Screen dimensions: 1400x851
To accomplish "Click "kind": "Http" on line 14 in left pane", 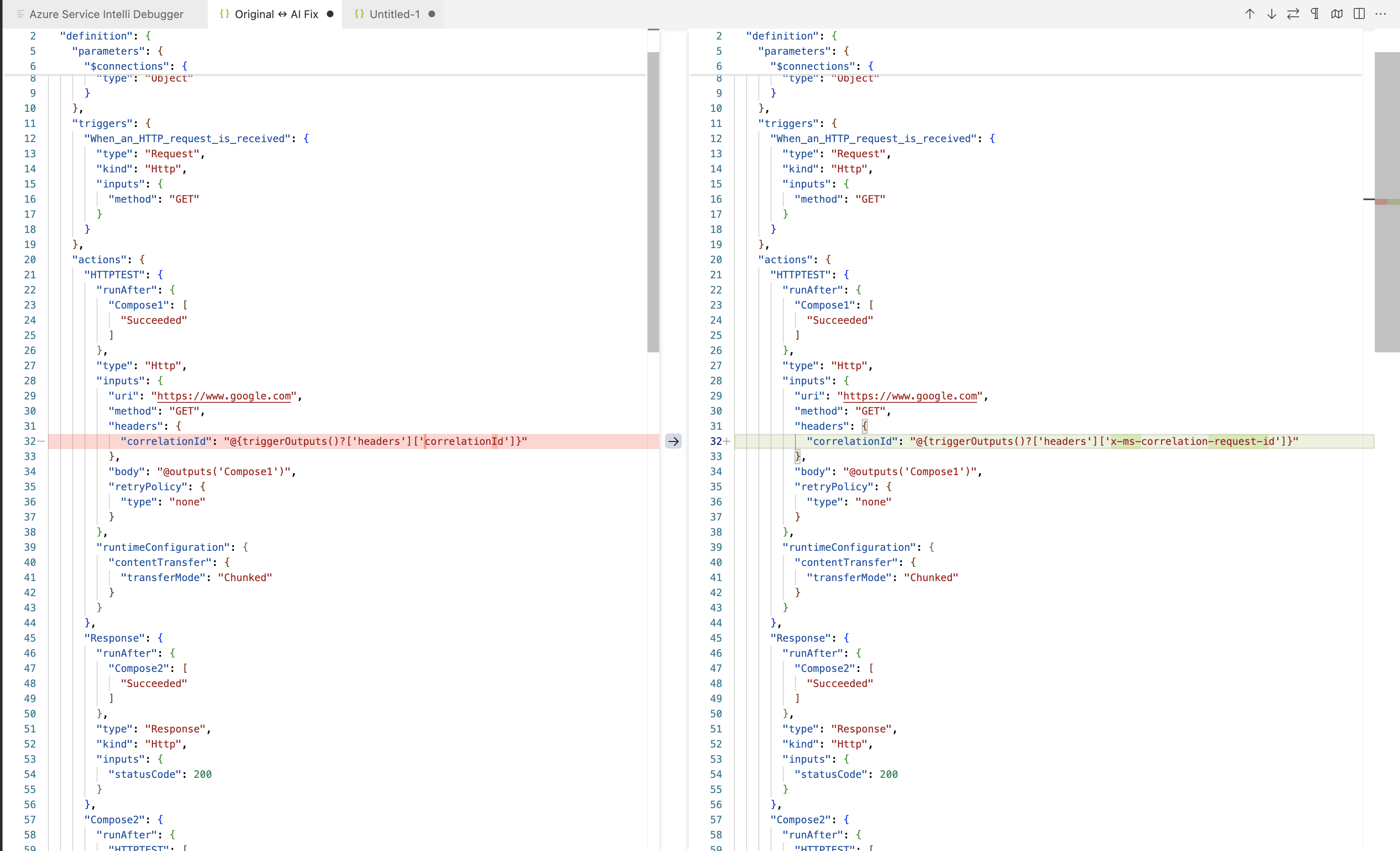I will 139,169.
